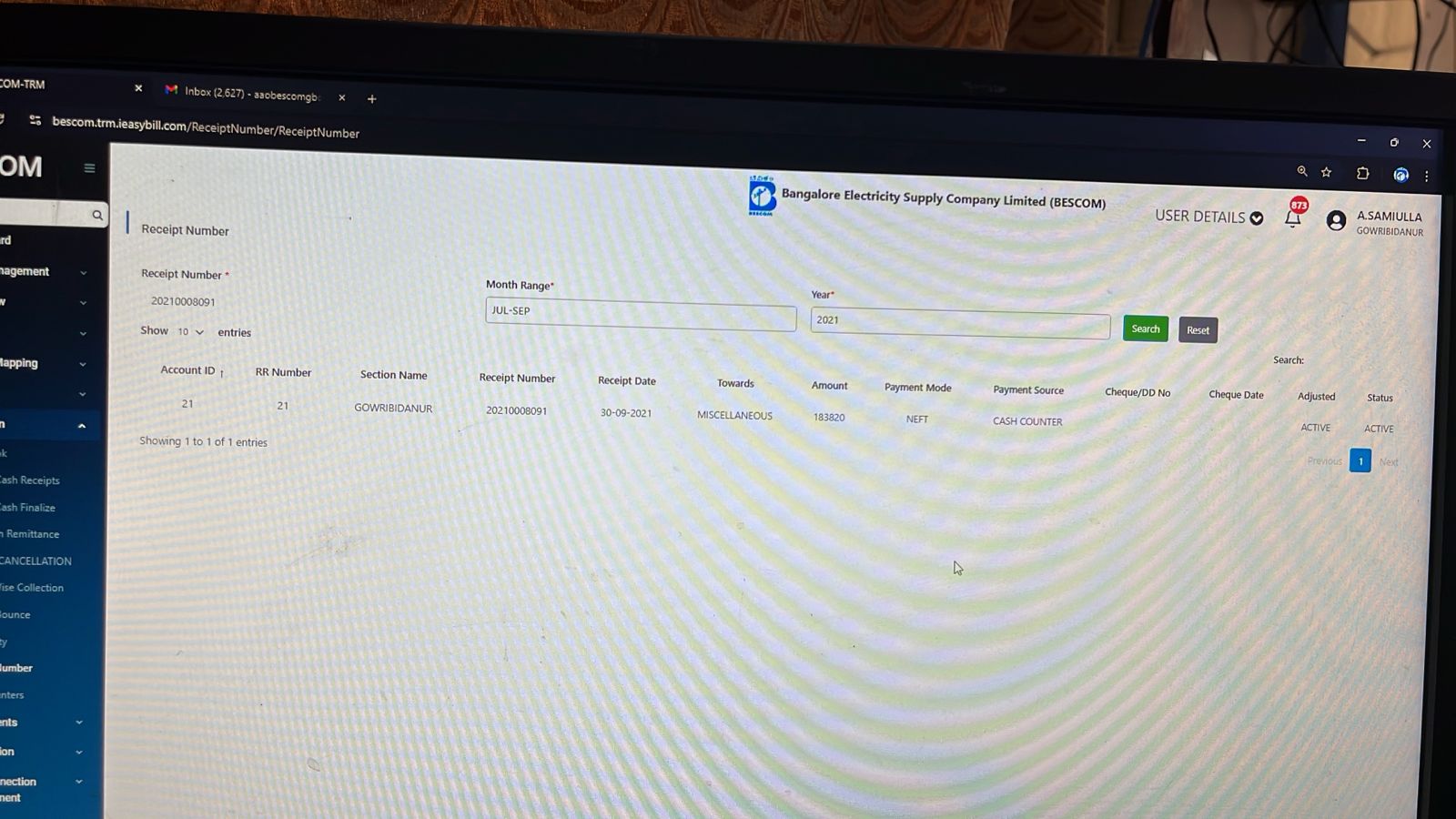Image resolution: width=1456 pixels, height=819 pixels.
Task: Open a new browser tab with plus
Action: tap(371, 98)
